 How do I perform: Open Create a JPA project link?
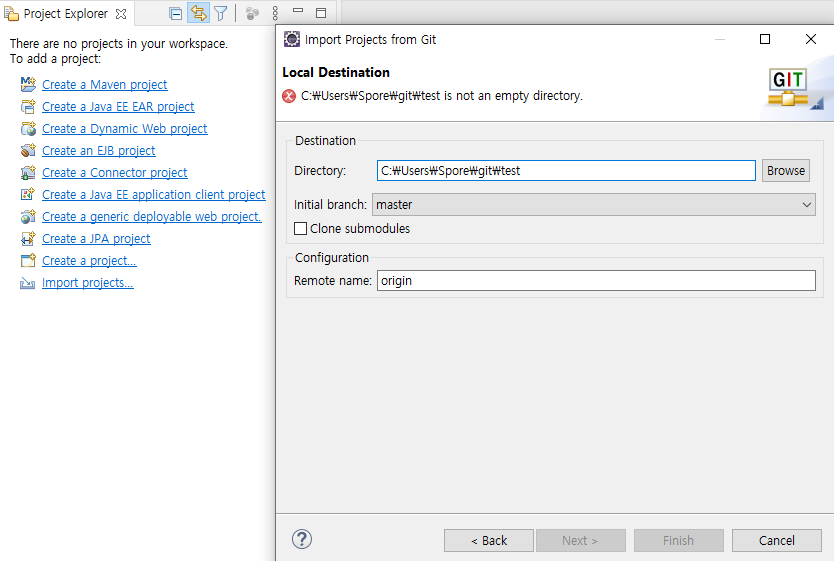point(96,239)
